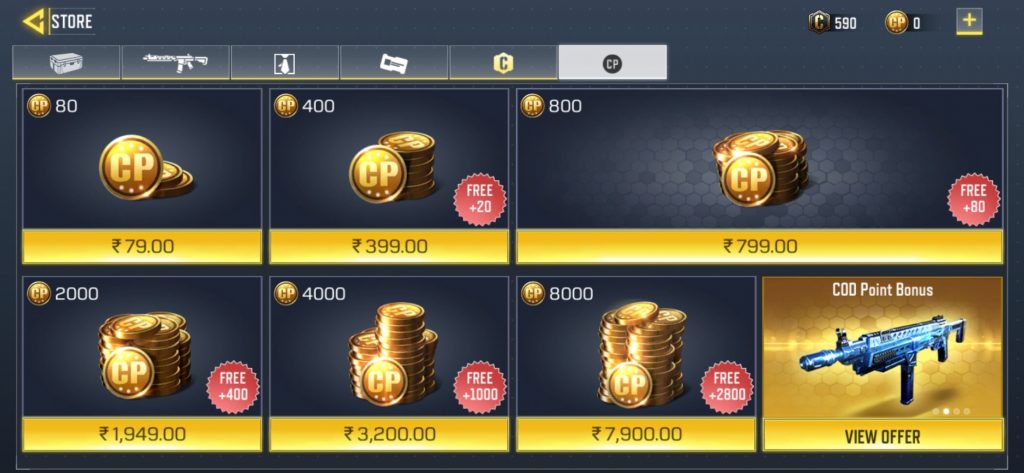This screenshot has height=473, width=1024.
Task: Tap the credits balance icon showing 590
Action: 819,23
